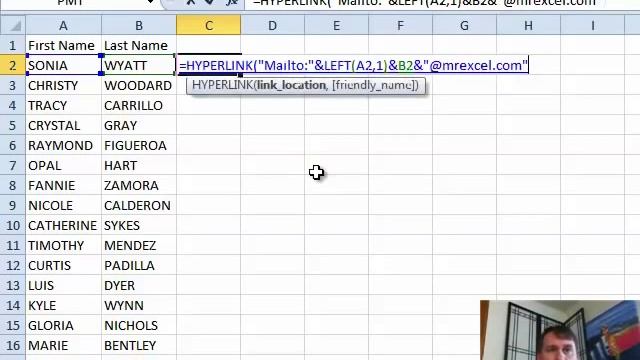This screenshot has width=640, height=360.
Task: Click cell containing CHRISTY
Action: coord(63,85)
